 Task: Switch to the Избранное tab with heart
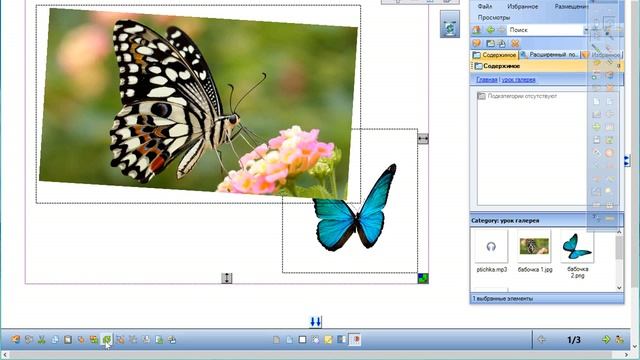(602, 55)
